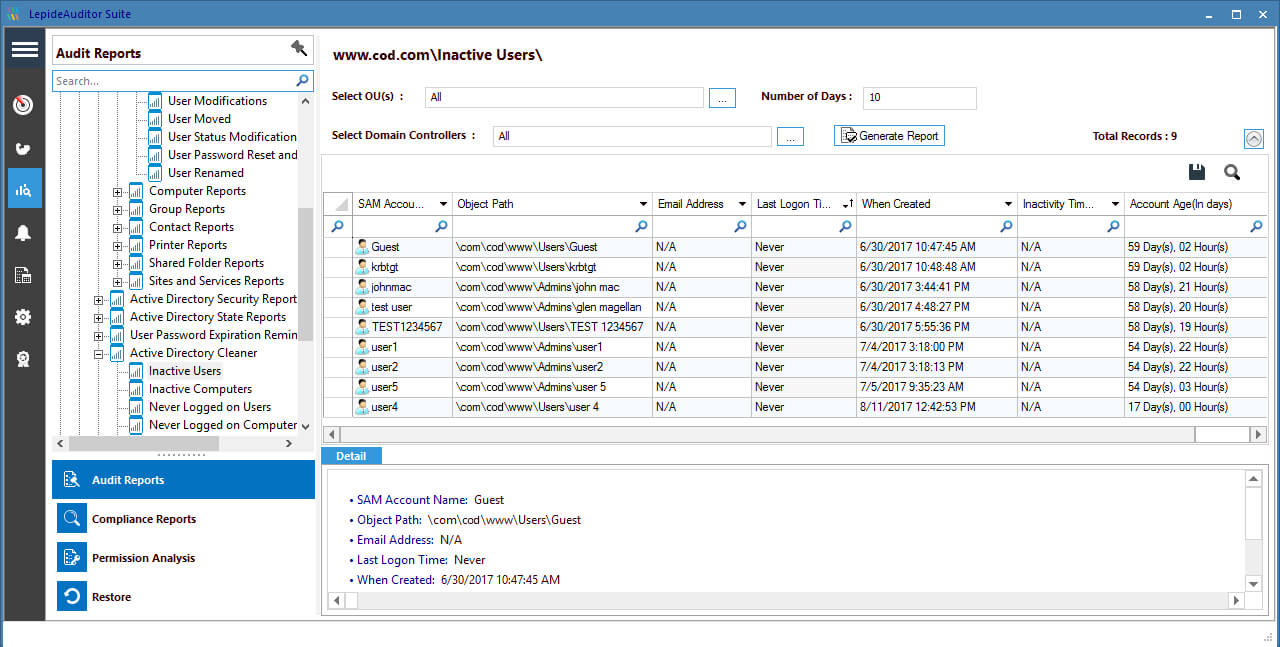The height and width of the screenshot is (647, 1280).
Task: Open the scheduled reports icon in sidebar
Action: click(23, 274)
